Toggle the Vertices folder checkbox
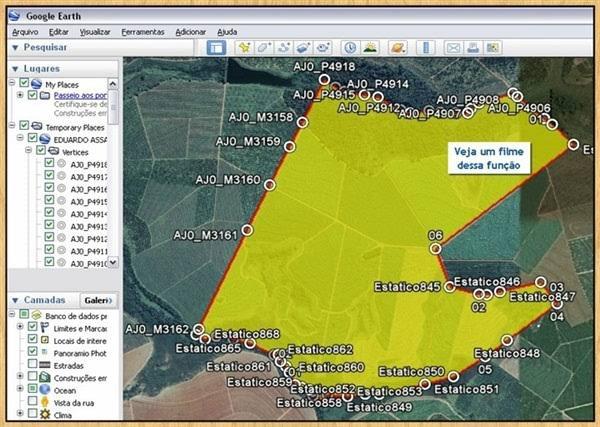600x427 pixels. tap(41, 150)
